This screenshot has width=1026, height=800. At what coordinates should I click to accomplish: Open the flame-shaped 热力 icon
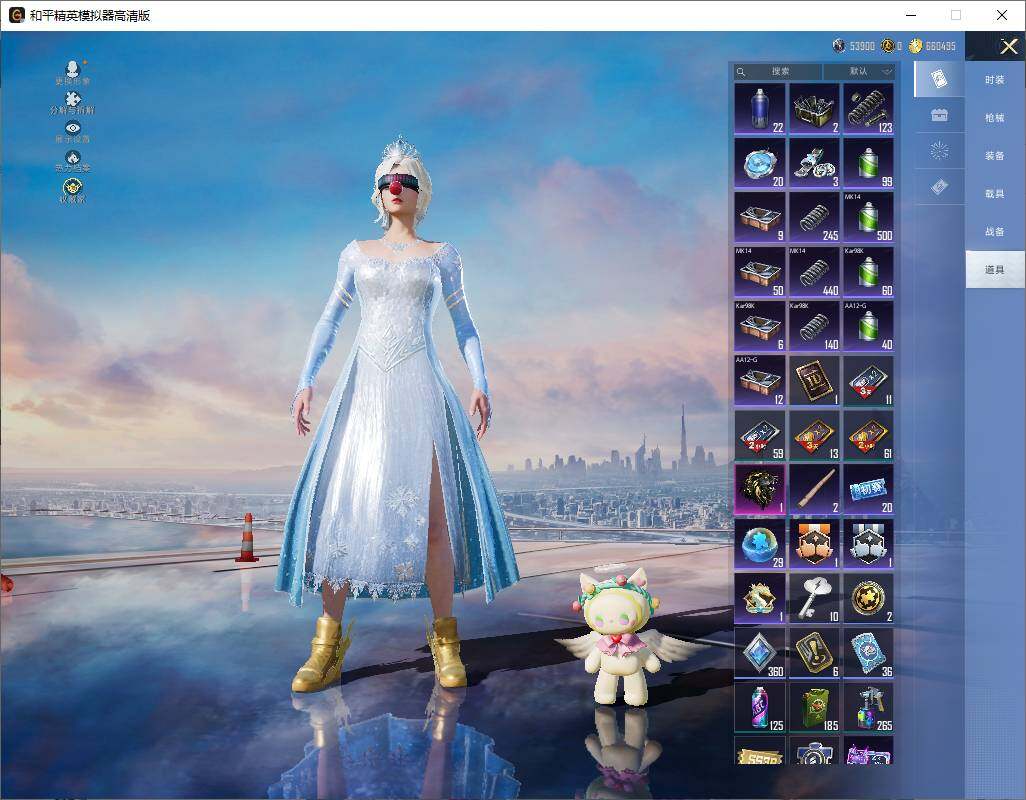73,161
